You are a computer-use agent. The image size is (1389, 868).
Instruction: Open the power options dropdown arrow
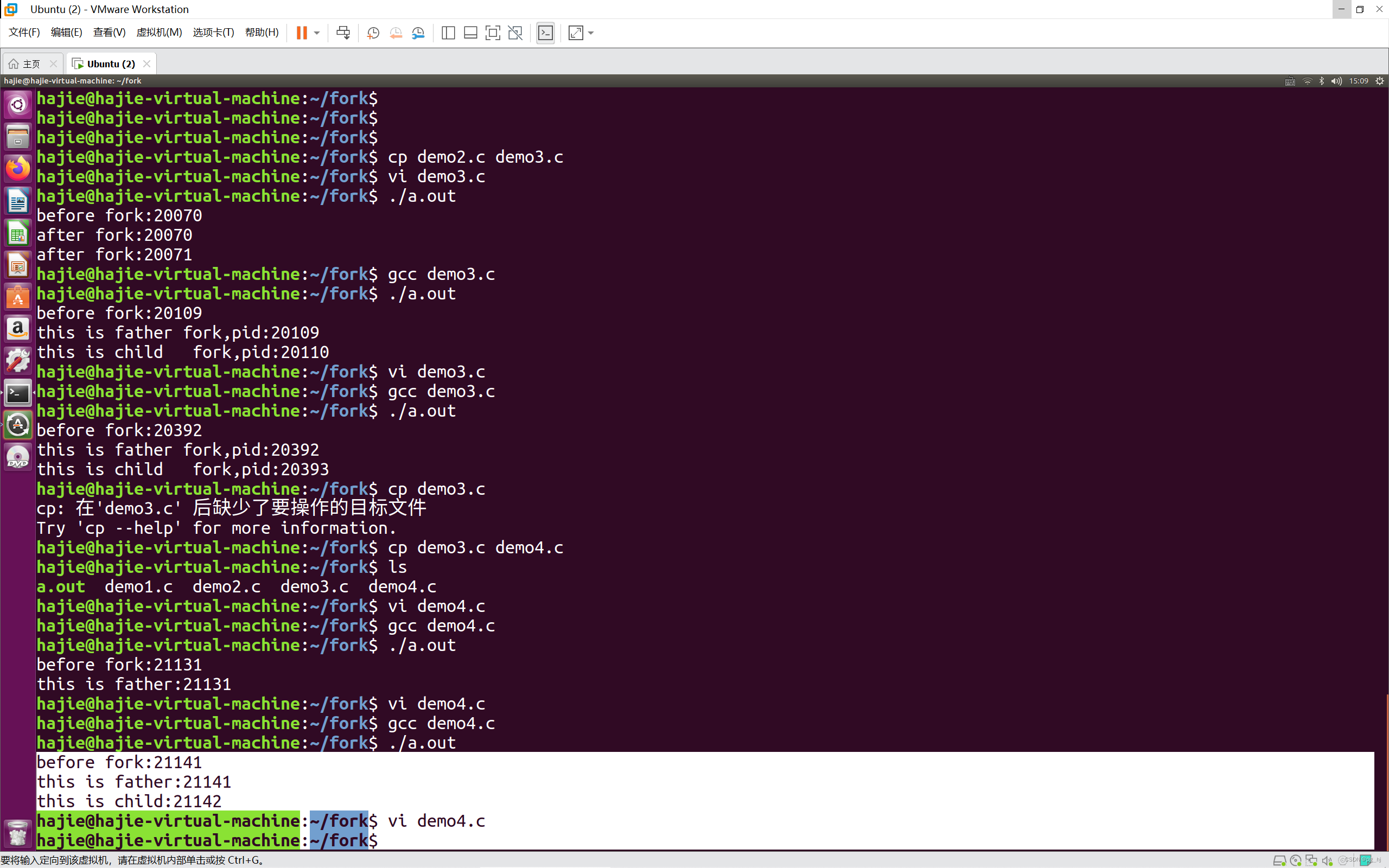pos(317,33)
